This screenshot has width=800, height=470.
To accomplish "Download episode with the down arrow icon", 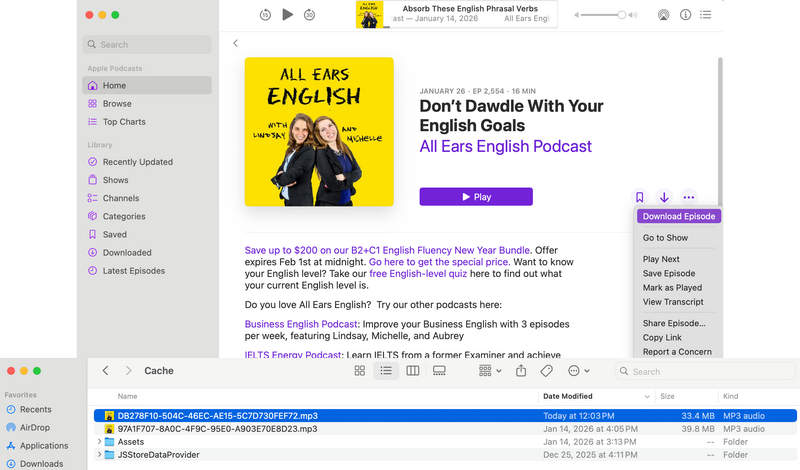I will tap(664, 197).
